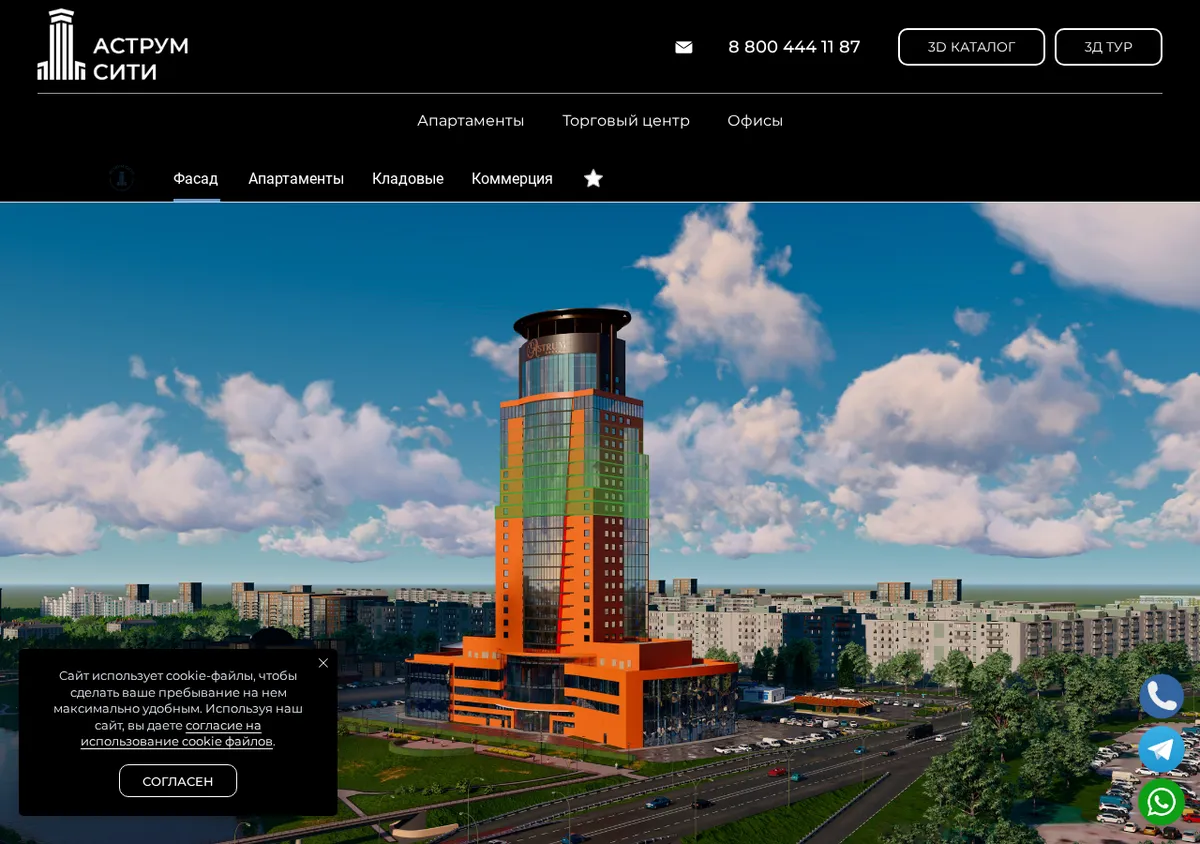
Task: Open Торговый центр in main navigation
Action: (x=626, y=121)
